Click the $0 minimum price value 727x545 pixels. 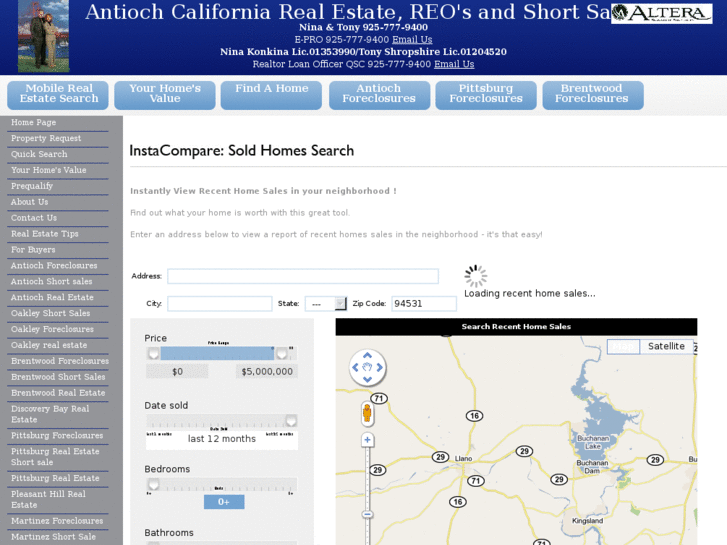click(x=177, y=372)
